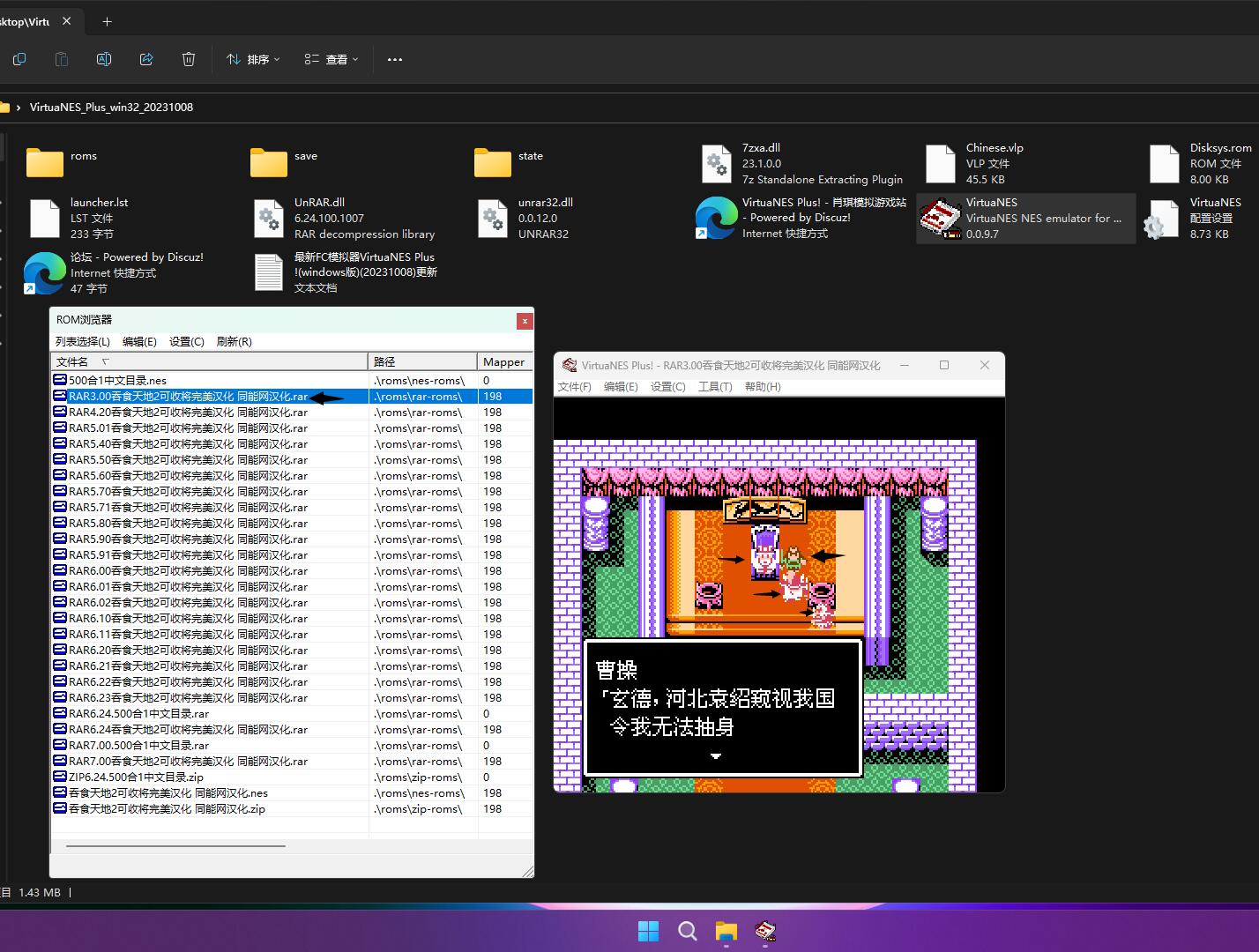Click the delete trash icon in Explorer toolbar
Viewport: 1259px width, 952px height.
coord(189,59)
